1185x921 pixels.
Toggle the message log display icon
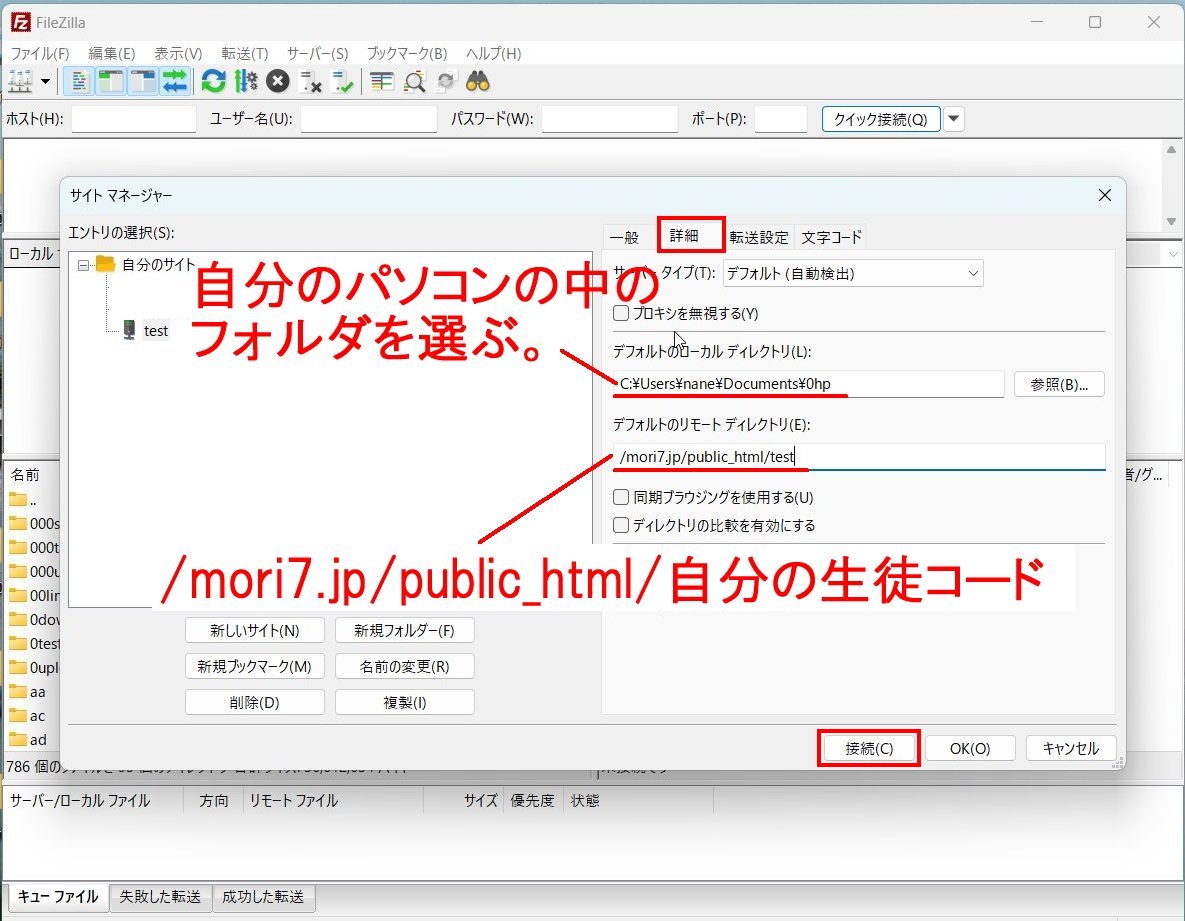click(x=79, y=82)
